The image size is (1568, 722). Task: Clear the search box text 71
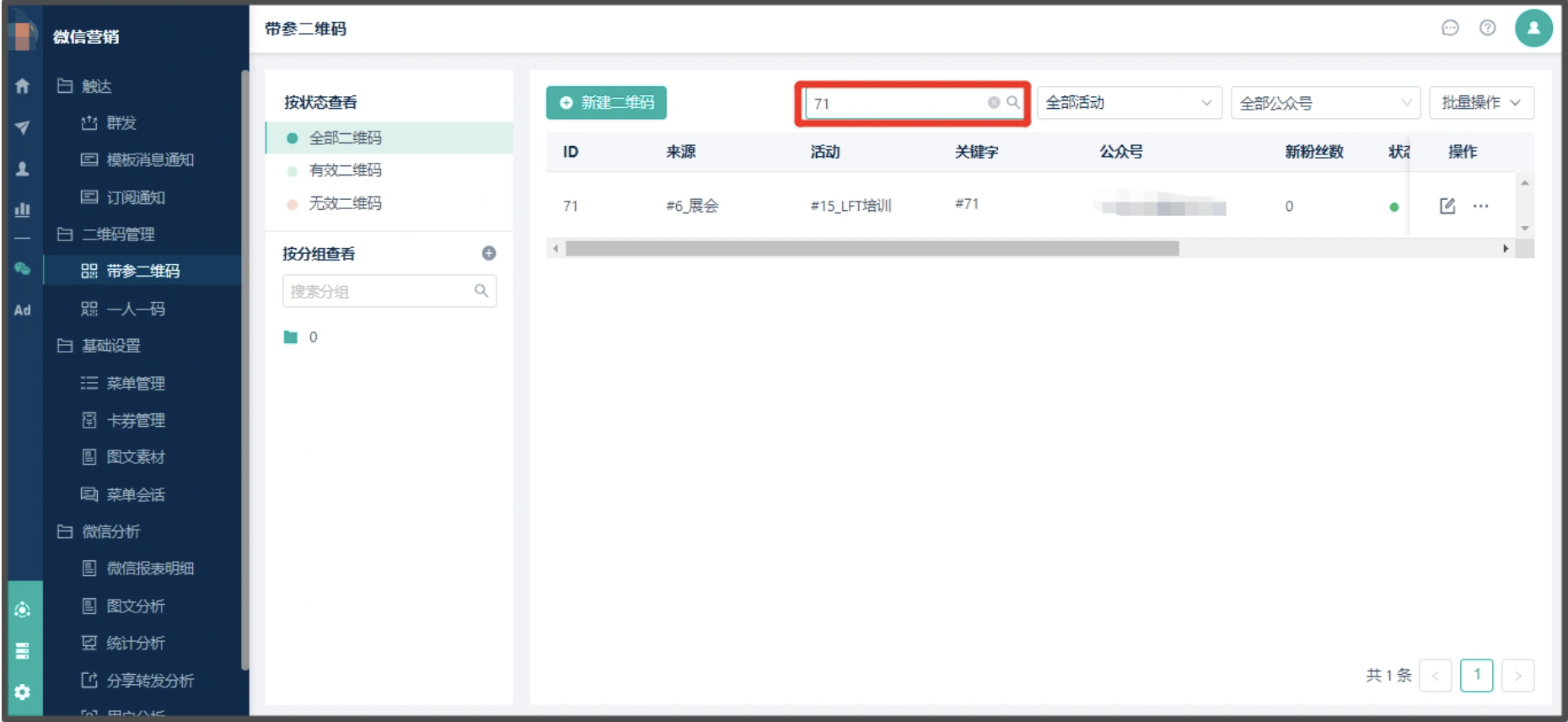click(994, 103)
